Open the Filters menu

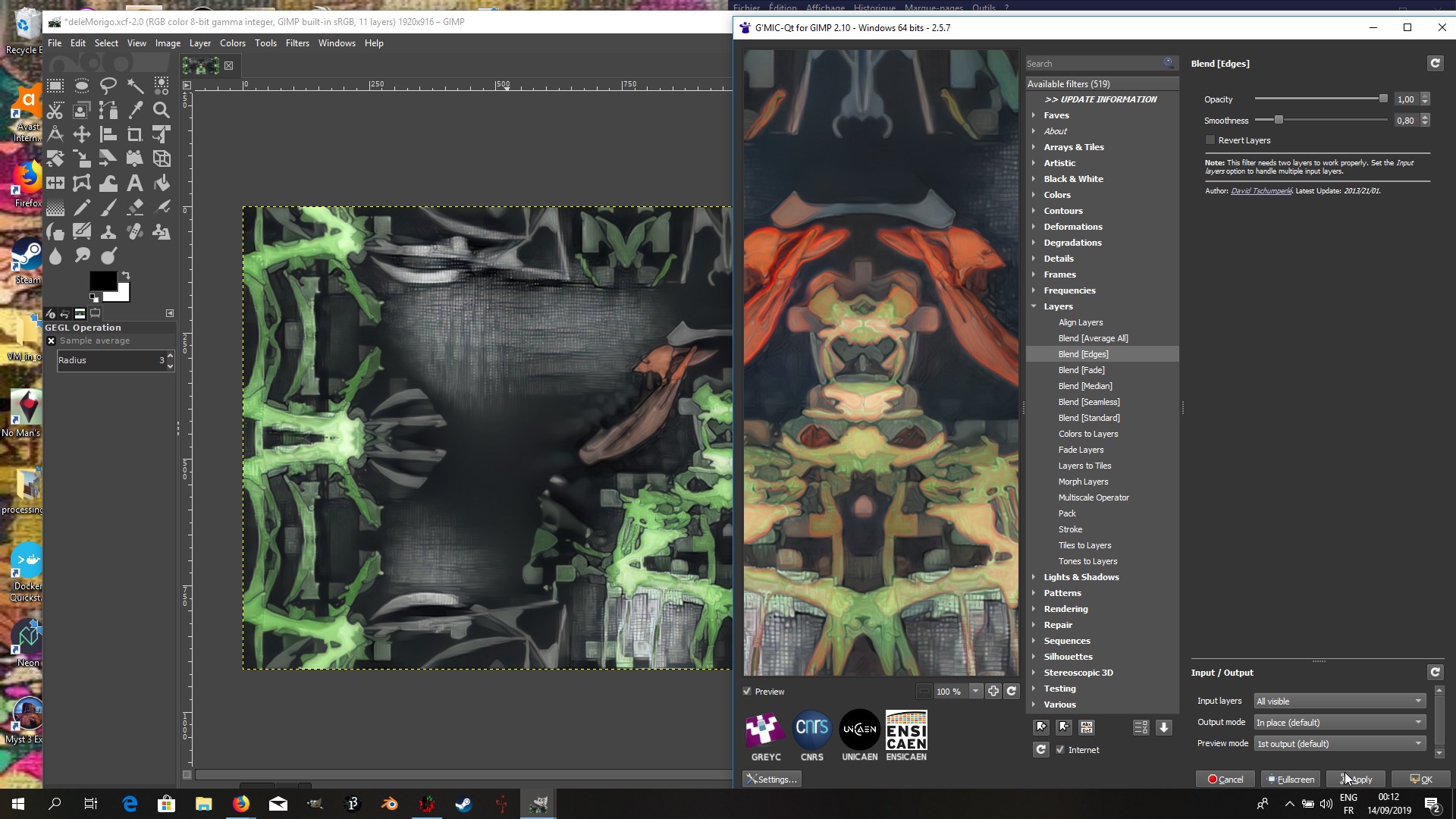click(297, 43)
